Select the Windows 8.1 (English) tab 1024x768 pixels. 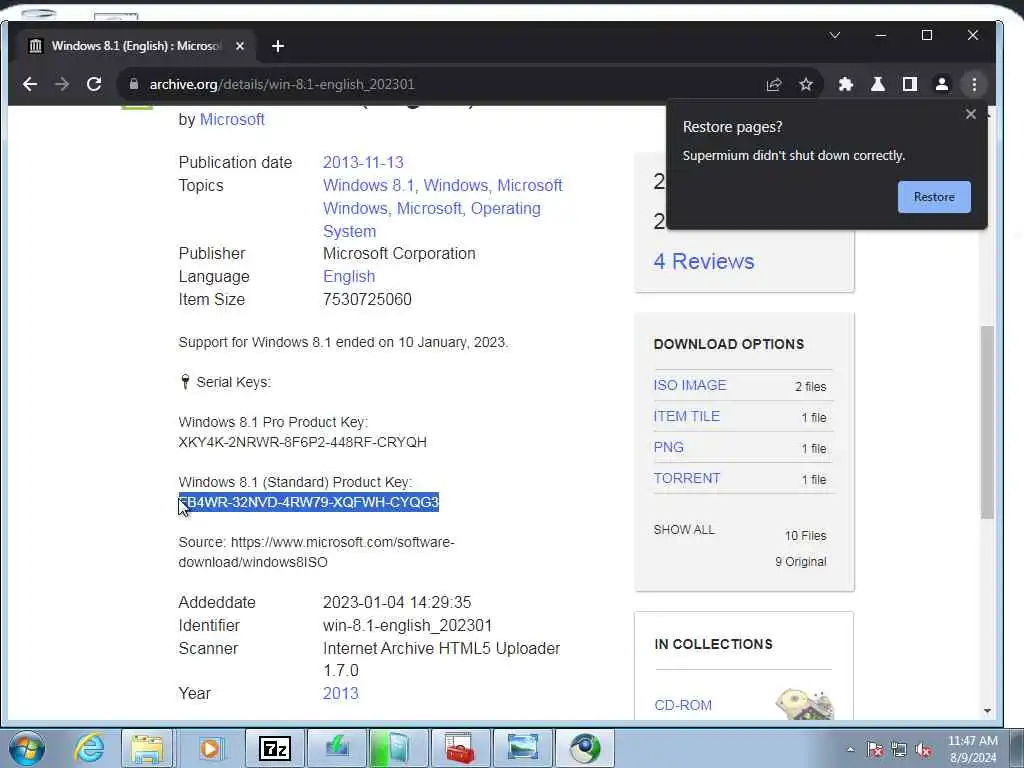coord(136,46)
